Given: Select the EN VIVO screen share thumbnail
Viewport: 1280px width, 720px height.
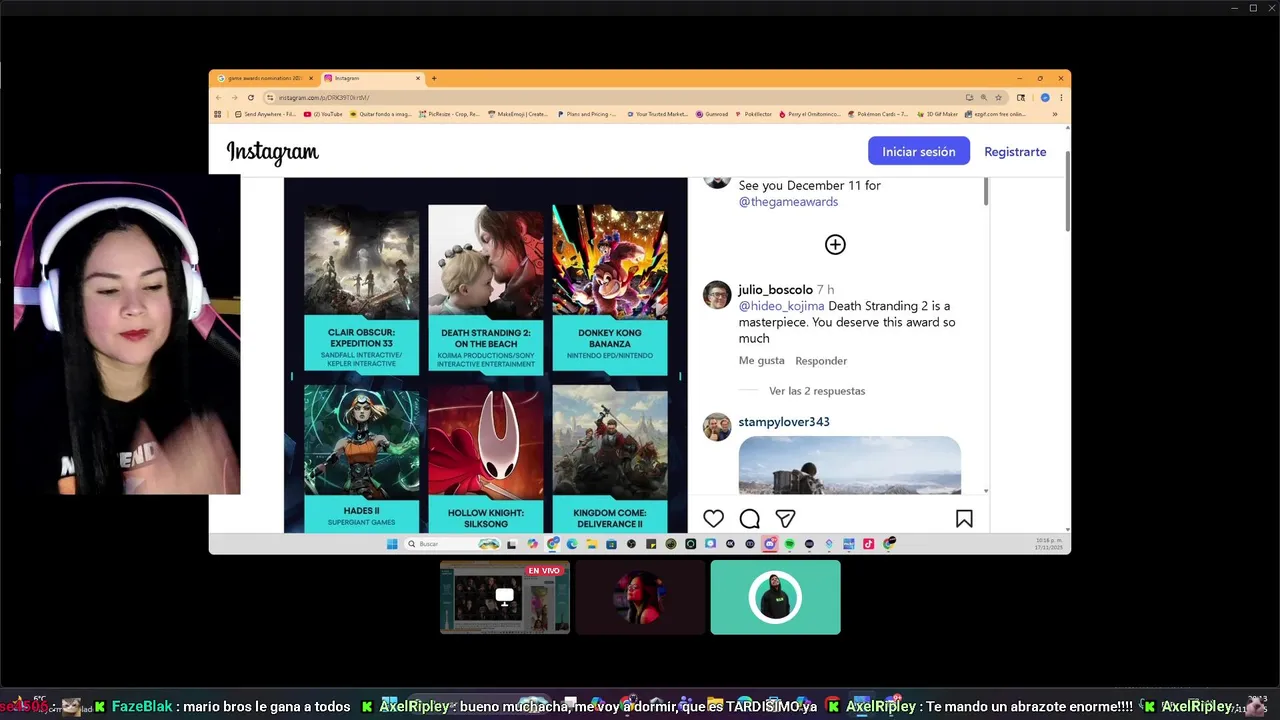Looking at the screenshot, I should click(505, 597).
